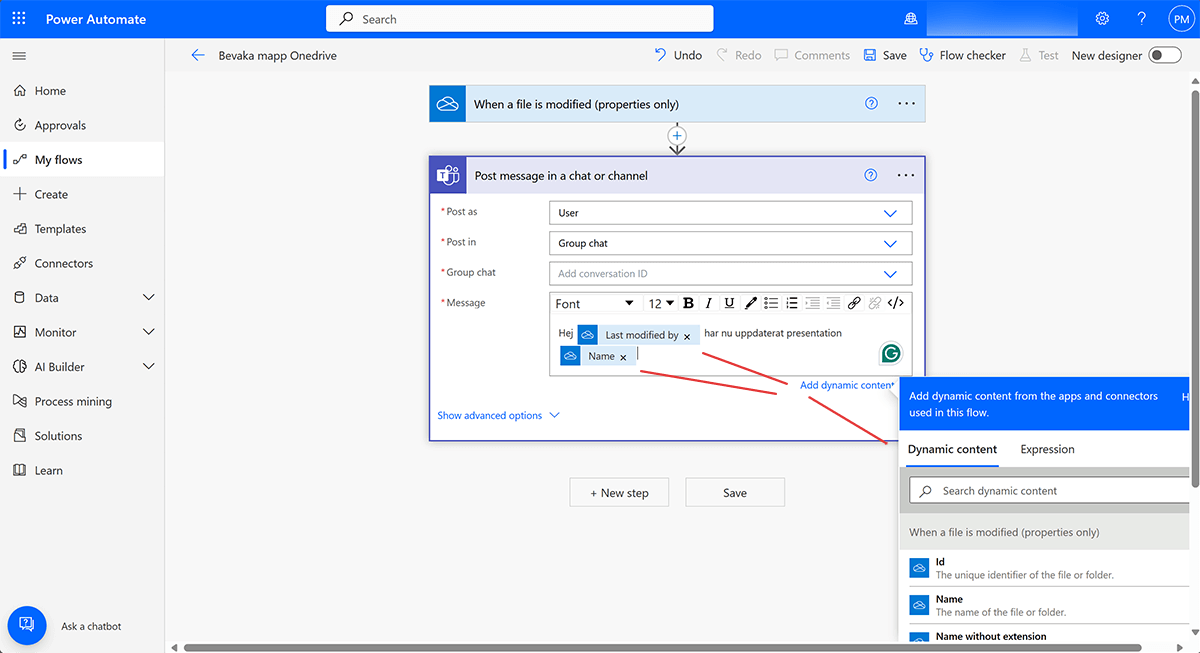Screen dimensions: 1200x653
Task: Apply italic formatting in message editor
Action: [x=709, y=303]
